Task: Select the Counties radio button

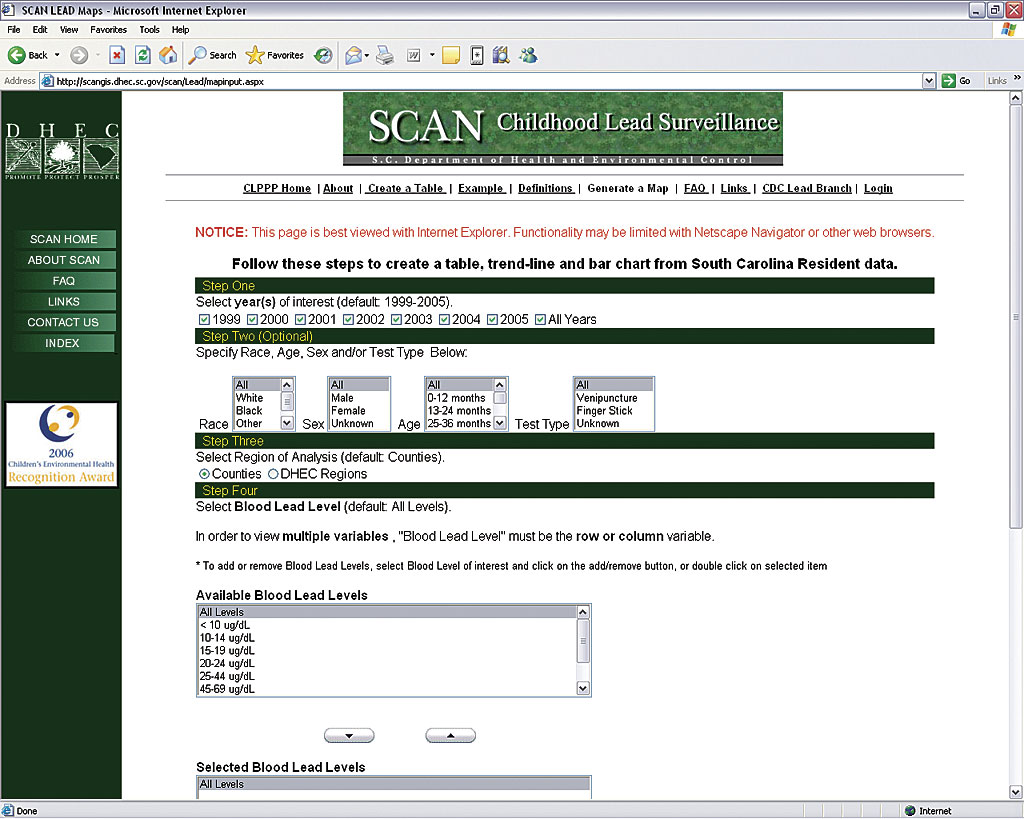Action: point(204,474)
